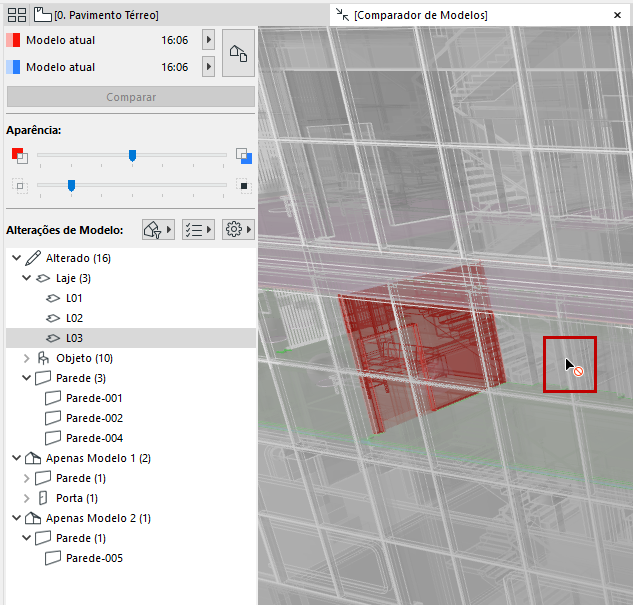The image size is (633, 605).
Task: Click the Parede-001 wall icon
Action: coord(53,398)
